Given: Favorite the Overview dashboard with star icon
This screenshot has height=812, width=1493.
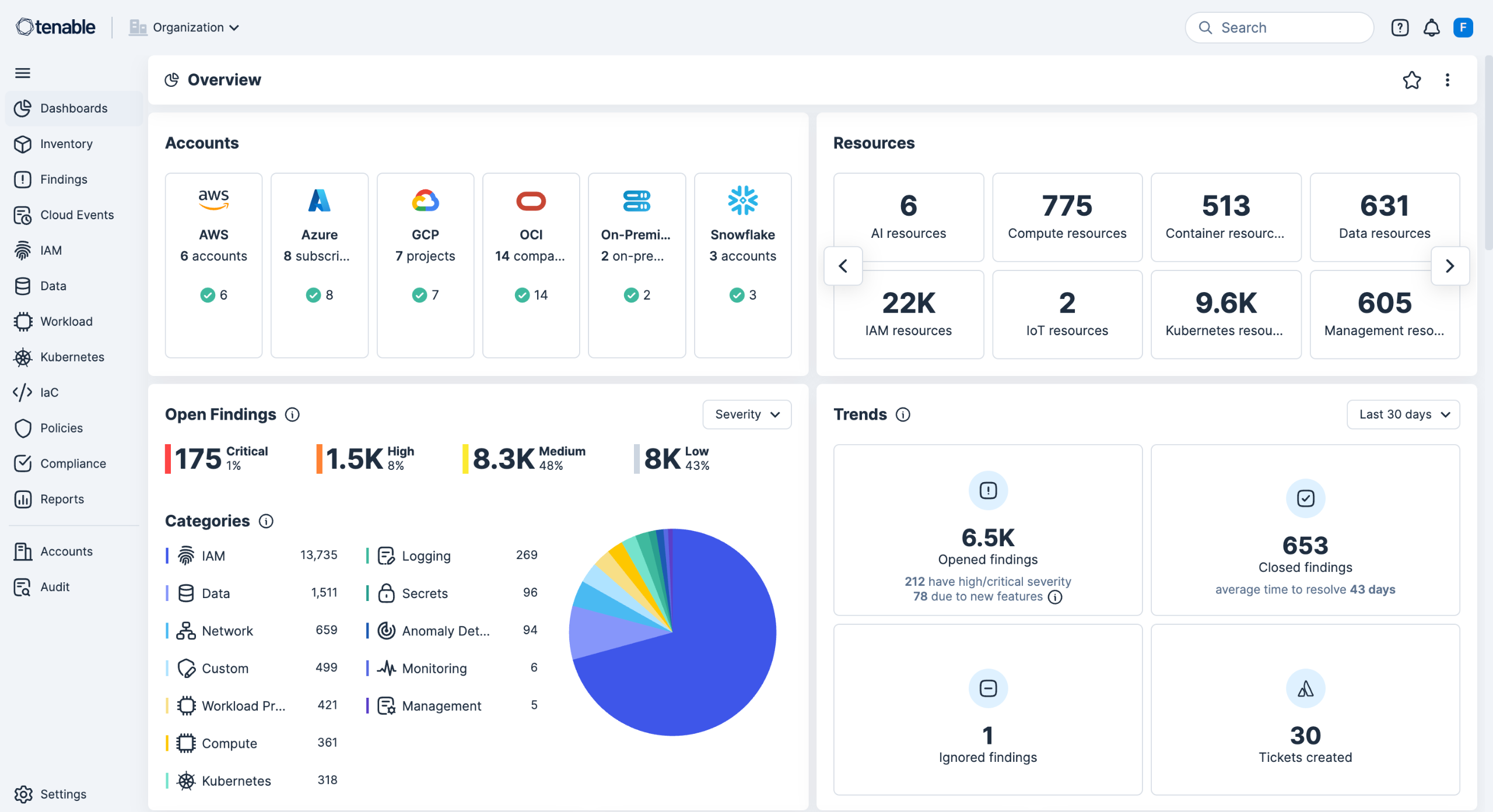Looking at the screenshot, I should (x=1411, y=80).
